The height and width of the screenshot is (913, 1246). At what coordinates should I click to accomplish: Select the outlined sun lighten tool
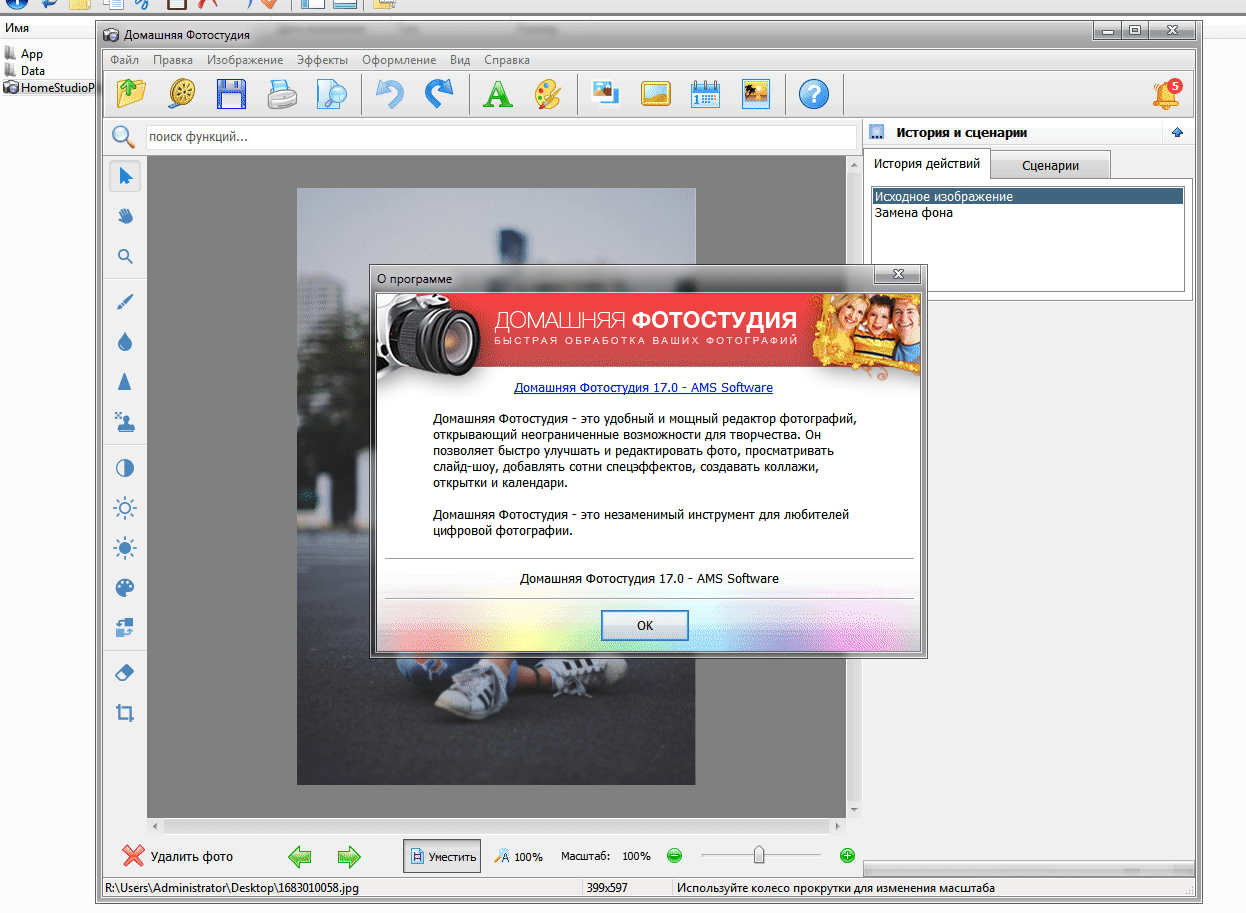click(125, 508)
